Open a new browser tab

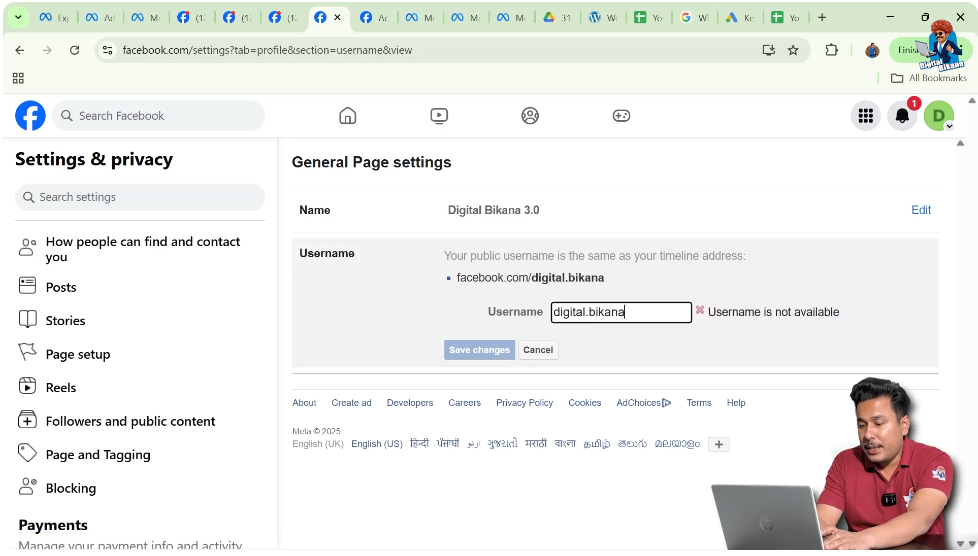tap(822, 17)
